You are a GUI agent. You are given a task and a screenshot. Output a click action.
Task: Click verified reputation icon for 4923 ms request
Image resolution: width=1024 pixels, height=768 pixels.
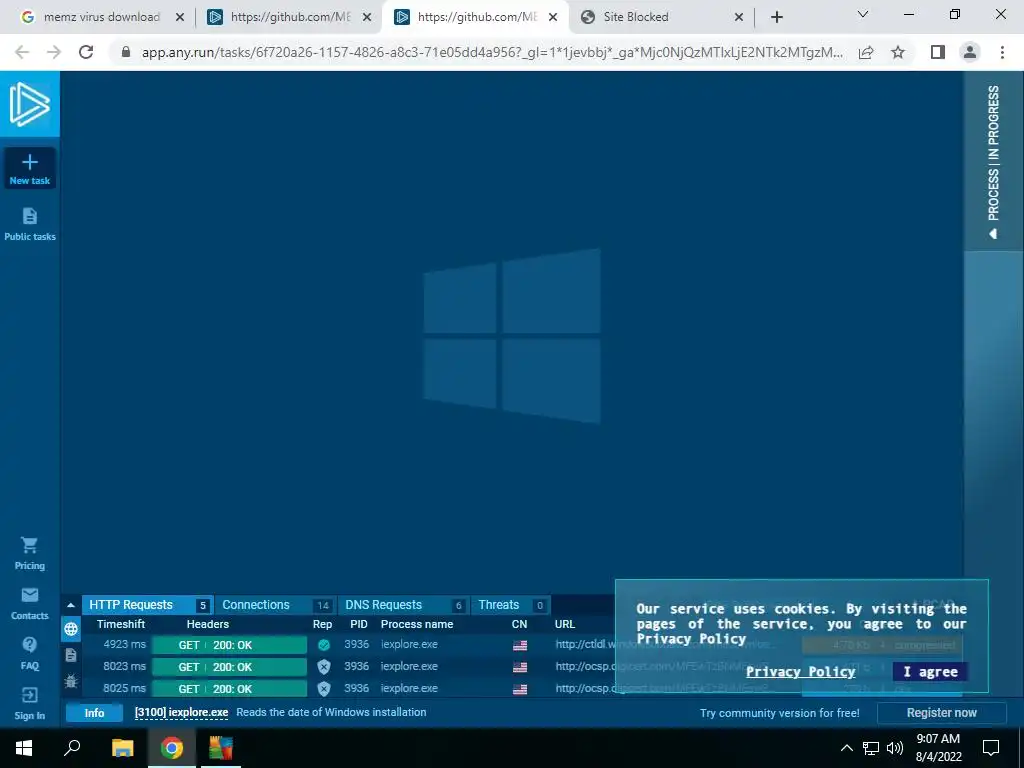323,645
